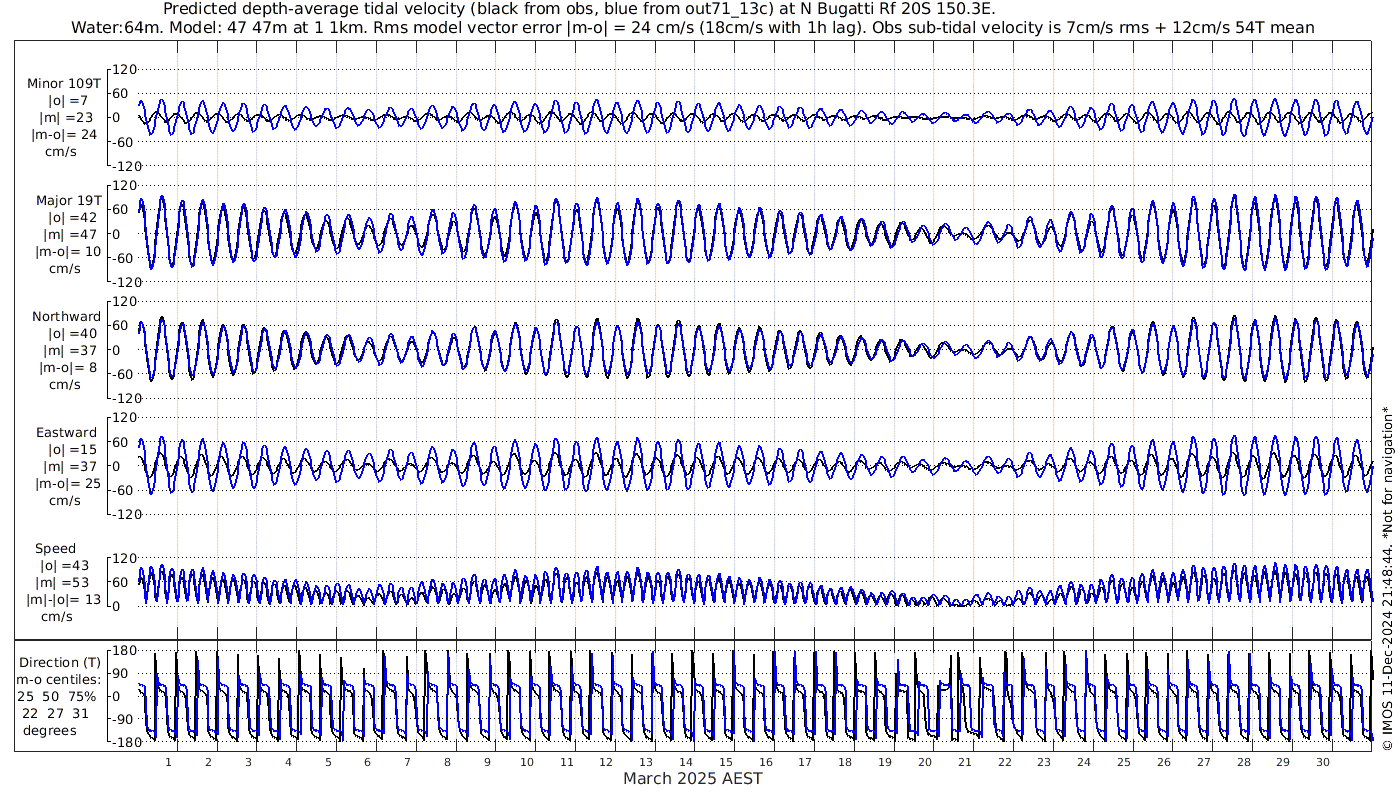Viewport: 1400px width, 800px height.
Task: Click the 'm-o centiles:' label
Action: (60, 680)
